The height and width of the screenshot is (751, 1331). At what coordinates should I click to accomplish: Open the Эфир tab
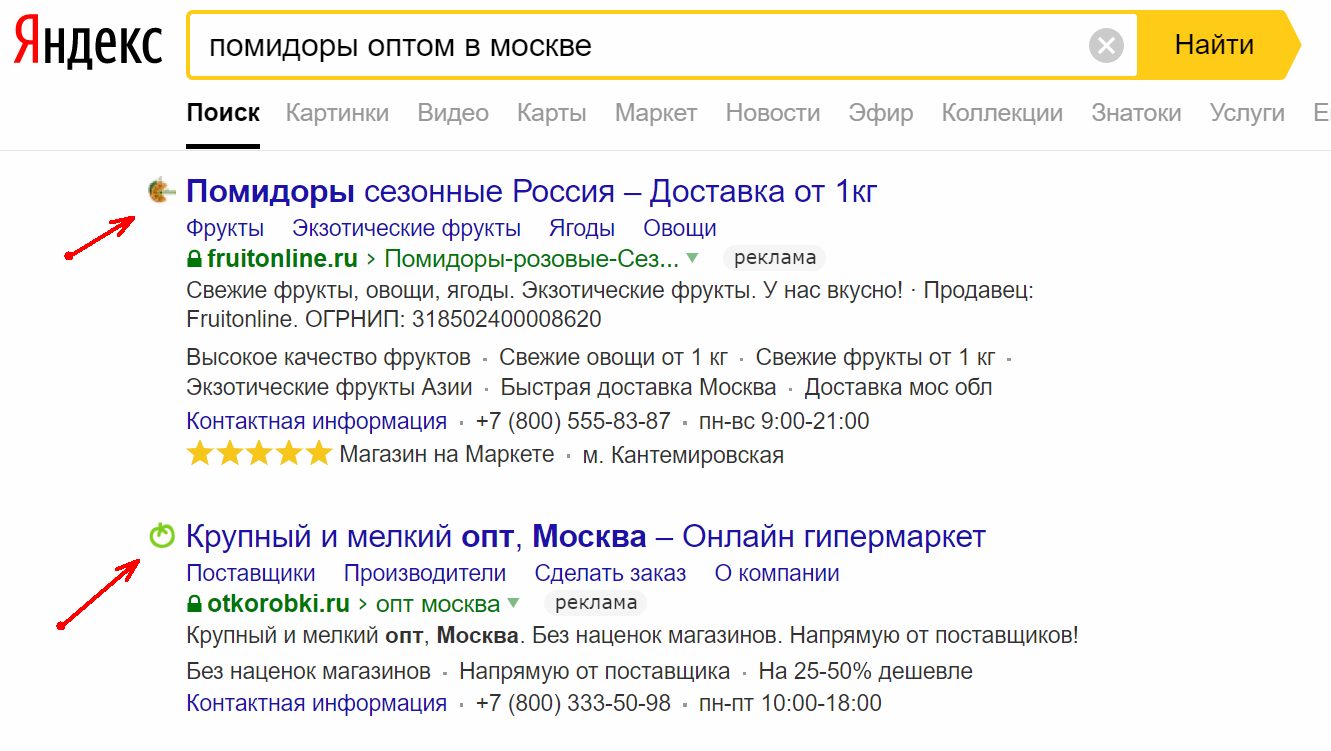tap(881, 113)
